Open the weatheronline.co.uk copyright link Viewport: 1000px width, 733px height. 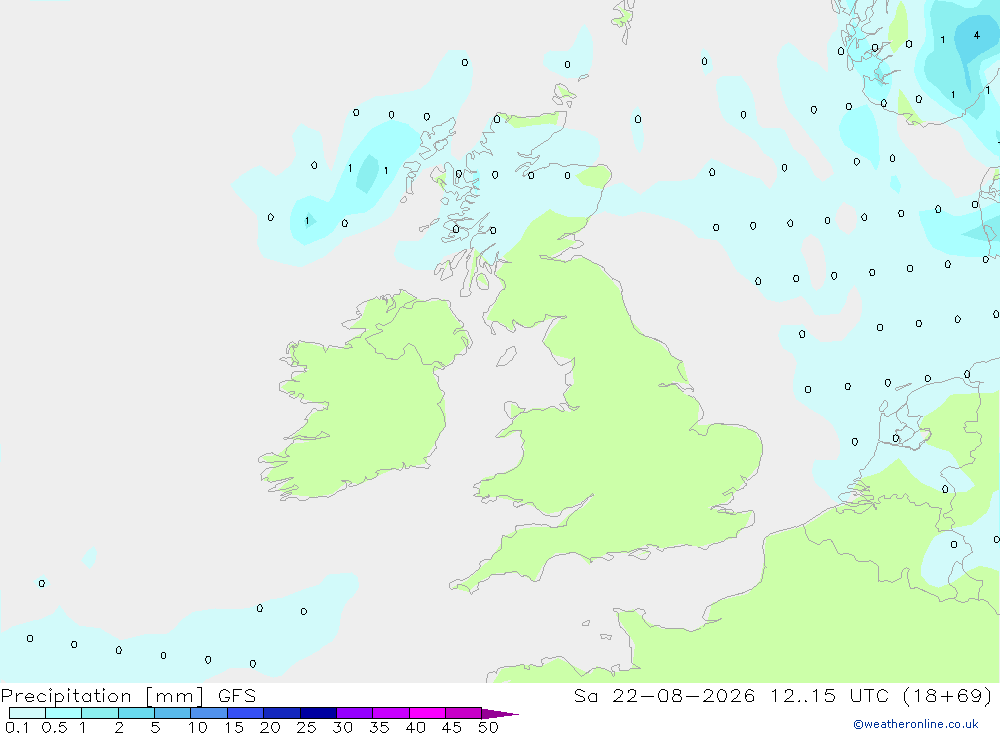click(x=915, y=724)
